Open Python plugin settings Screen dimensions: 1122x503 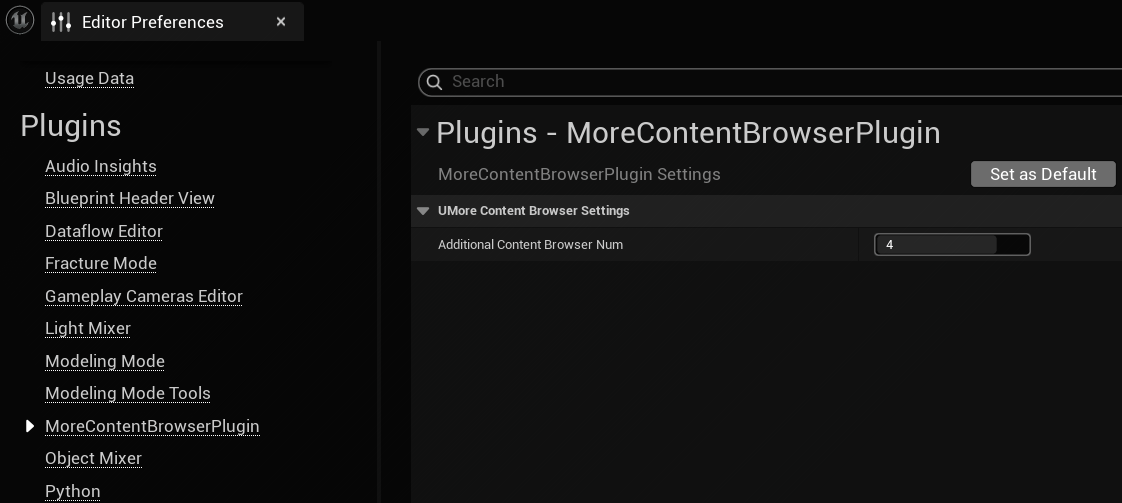72,492
